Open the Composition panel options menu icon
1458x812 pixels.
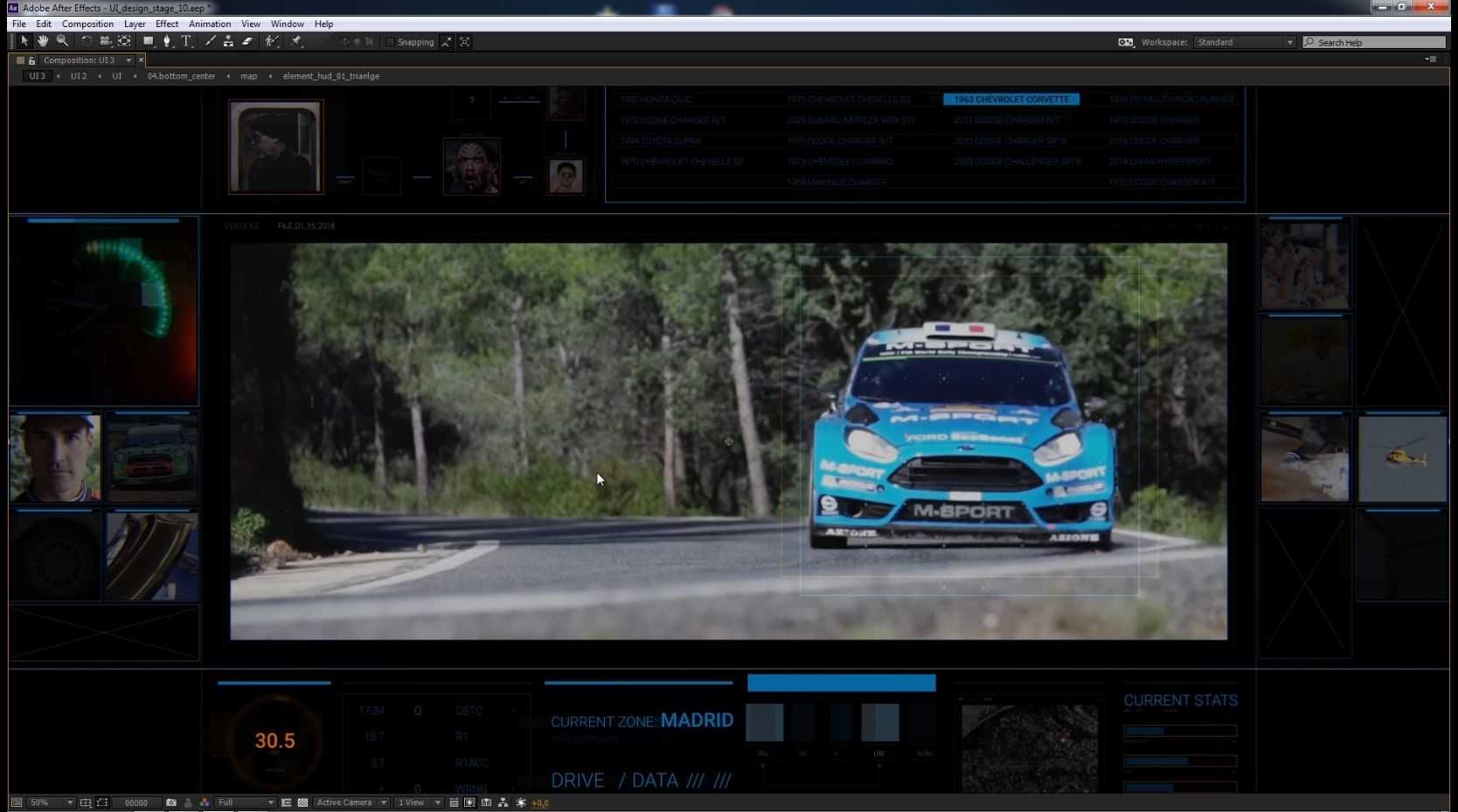tap(1431, 59)
